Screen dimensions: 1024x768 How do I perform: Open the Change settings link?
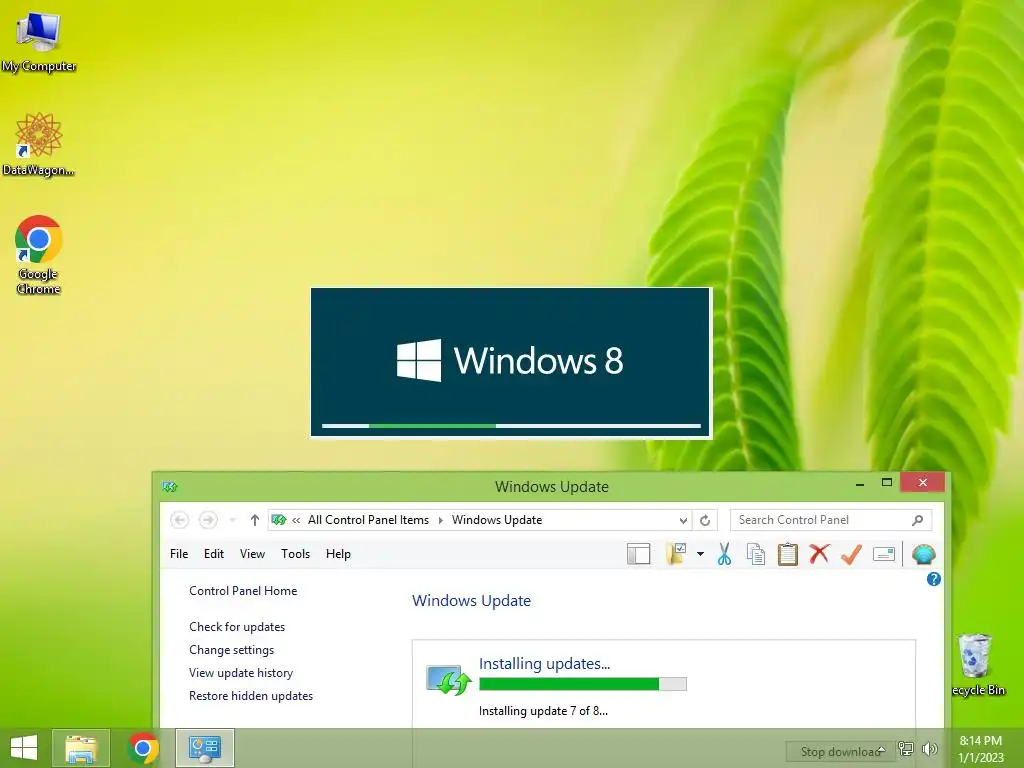coord(231,650)
